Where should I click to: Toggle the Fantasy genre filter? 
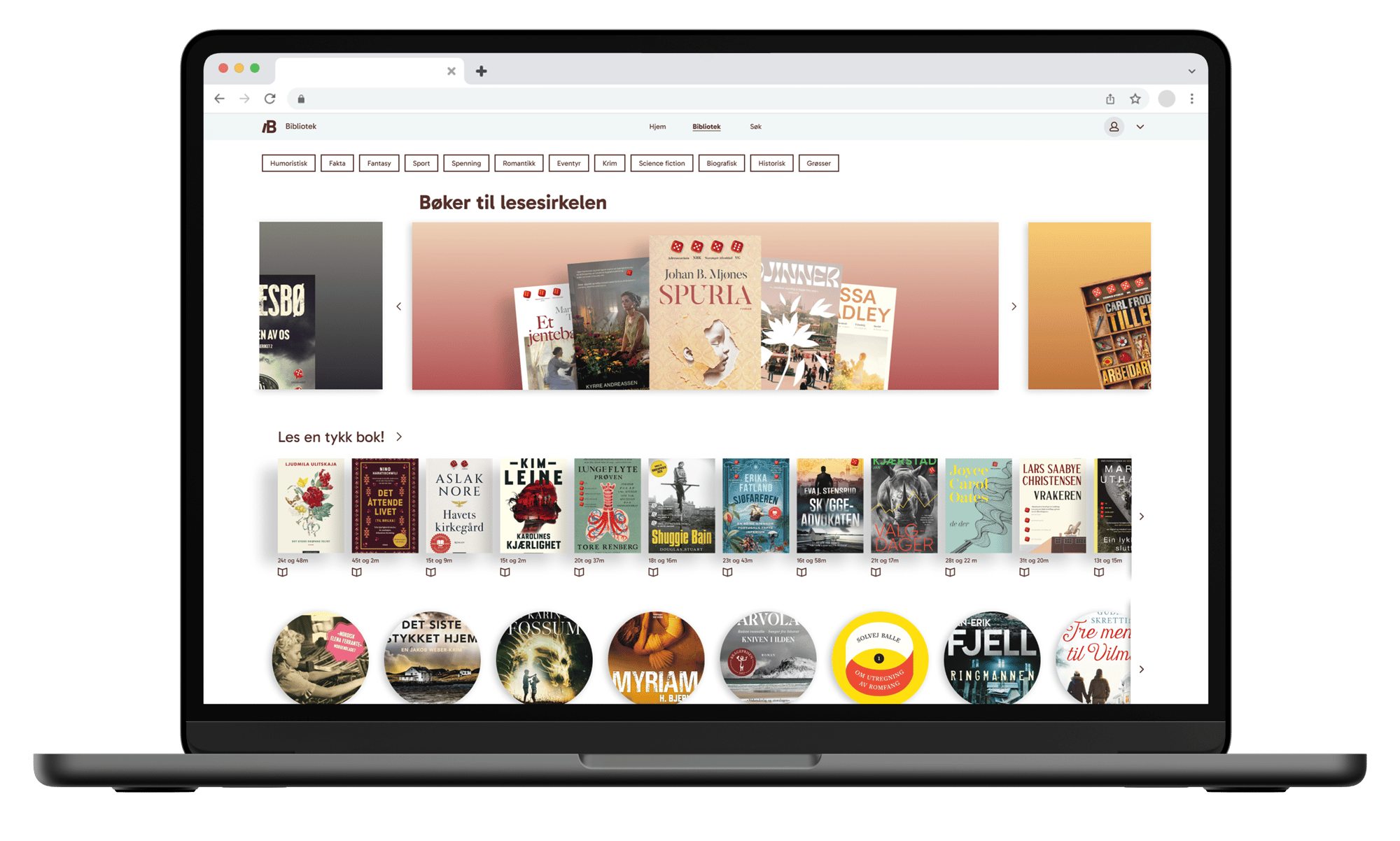click(x=379, y=163)
